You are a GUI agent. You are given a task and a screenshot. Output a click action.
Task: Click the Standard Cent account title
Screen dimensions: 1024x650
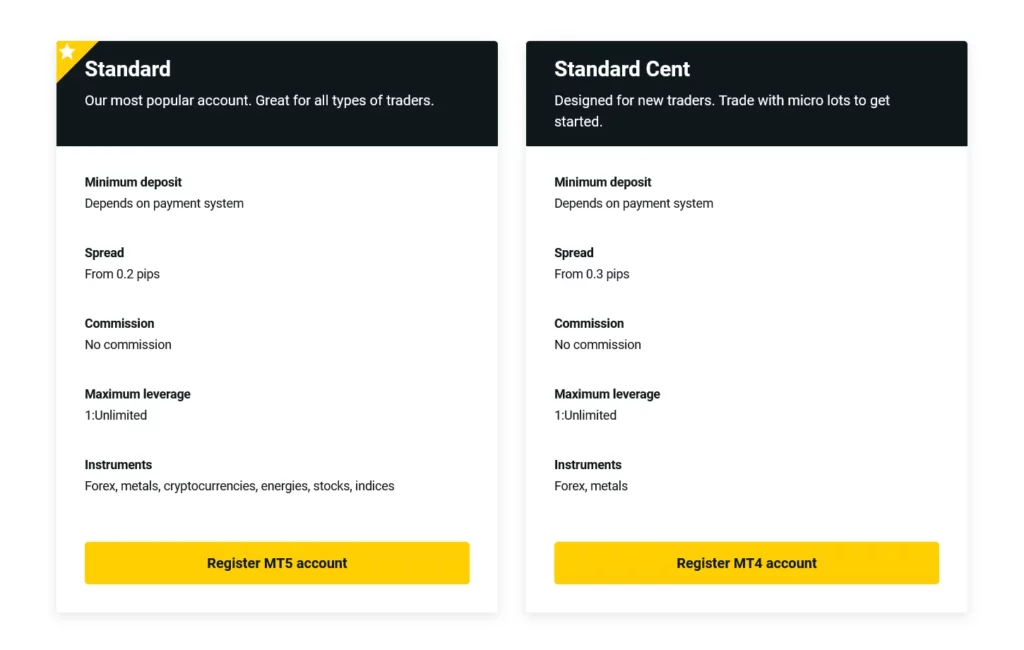(622, 69)
